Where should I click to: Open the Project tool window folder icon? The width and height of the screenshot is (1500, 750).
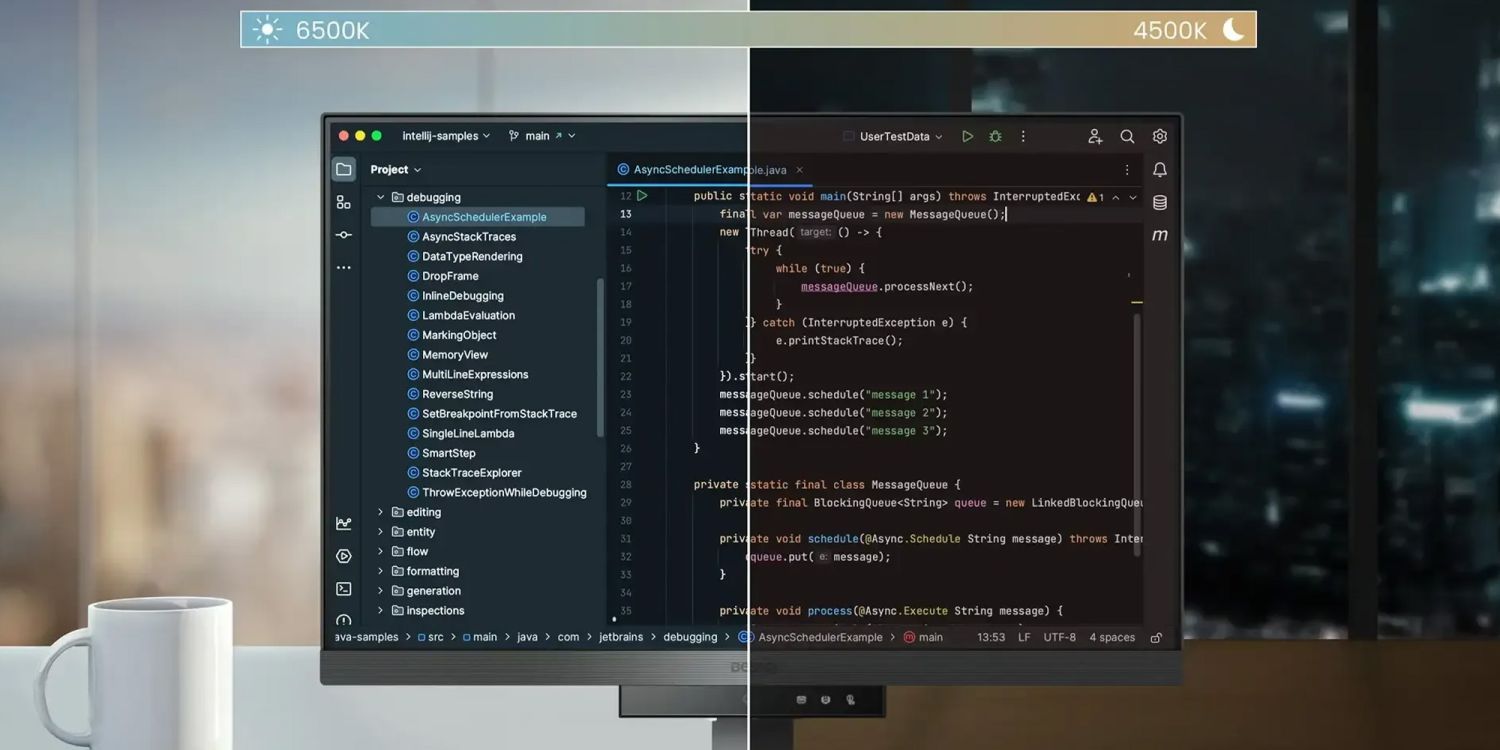click(344, 169)
